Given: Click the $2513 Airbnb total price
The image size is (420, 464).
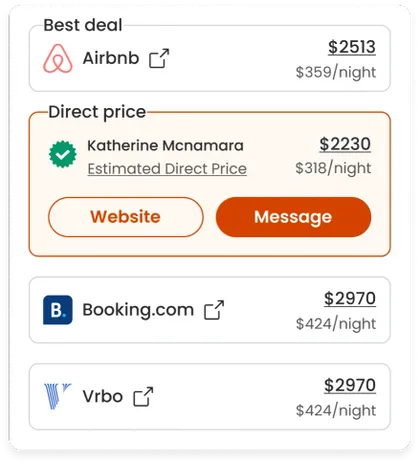Looking at the screenshot, I should coord(352,47).
